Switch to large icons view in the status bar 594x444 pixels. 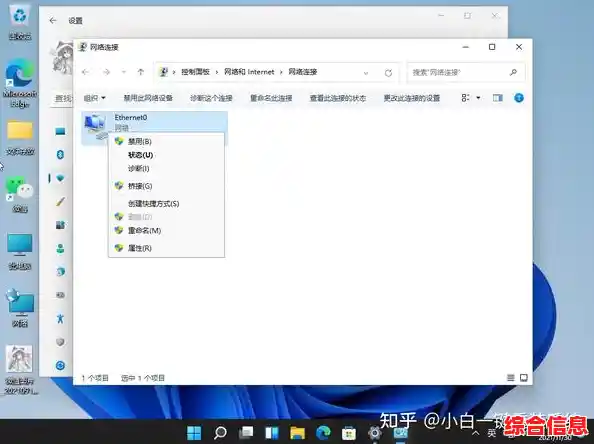(524, 378)
